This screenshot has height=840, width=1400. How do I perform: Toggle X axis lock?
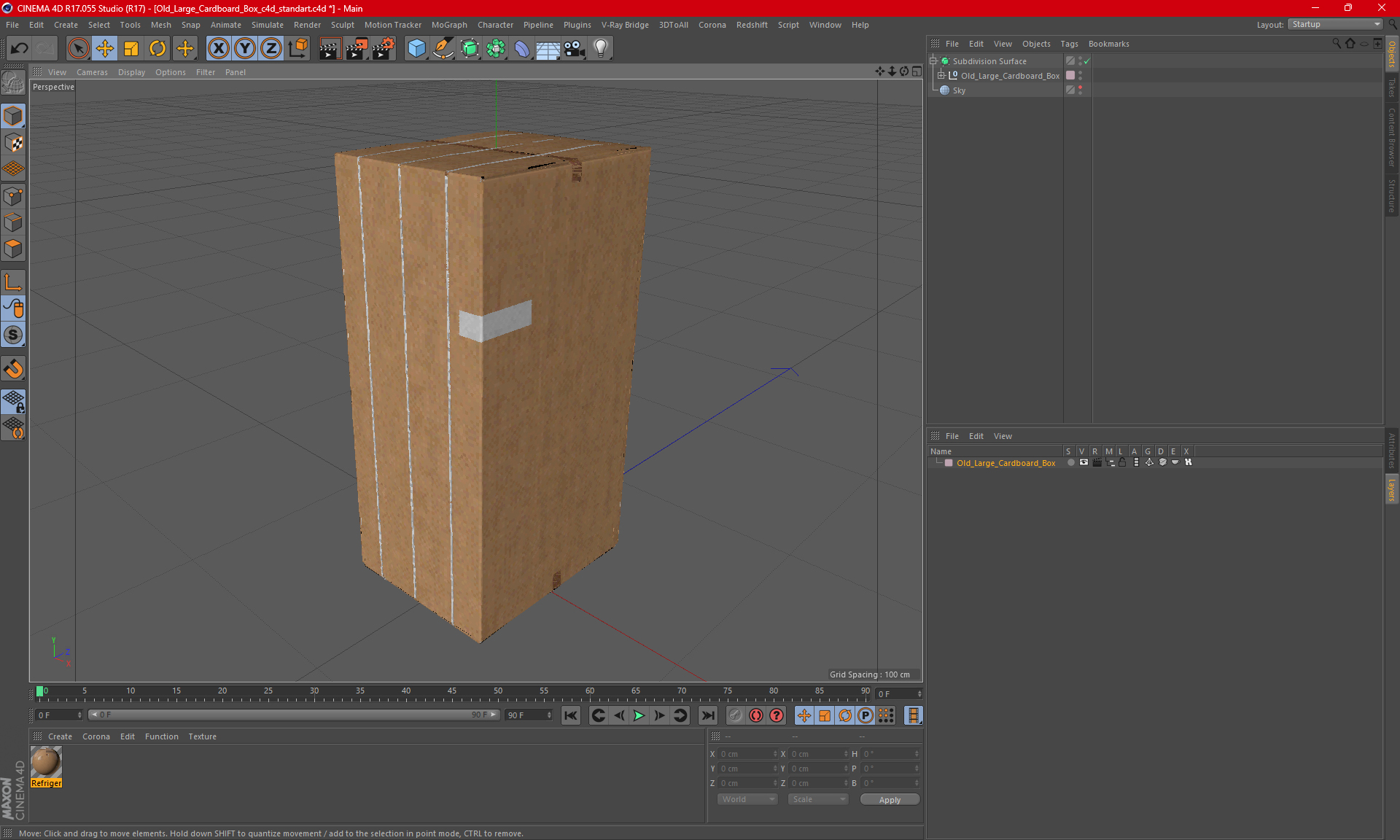click(218, 48)
